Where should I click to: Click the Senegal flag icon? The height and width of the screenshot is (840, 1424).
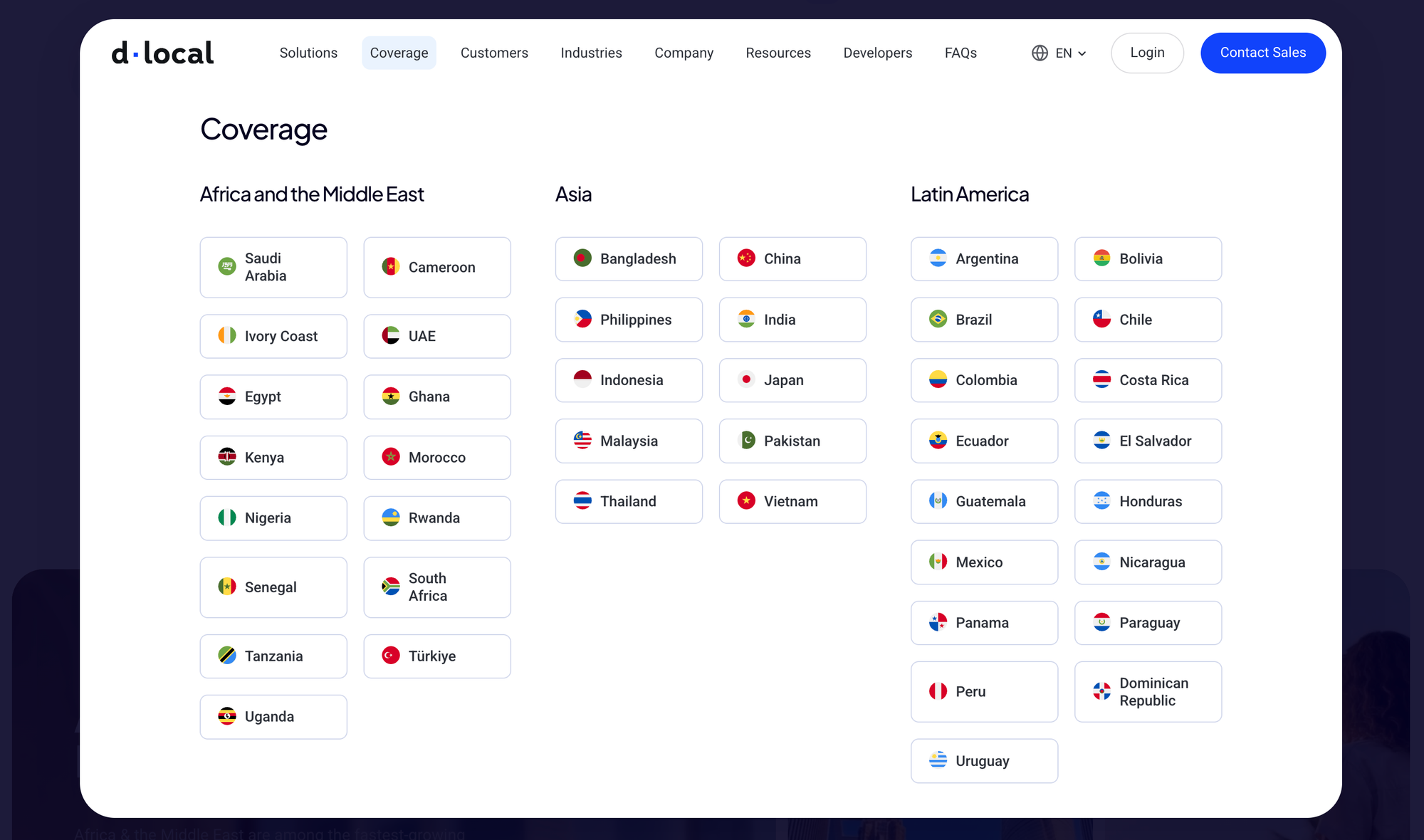227,587
